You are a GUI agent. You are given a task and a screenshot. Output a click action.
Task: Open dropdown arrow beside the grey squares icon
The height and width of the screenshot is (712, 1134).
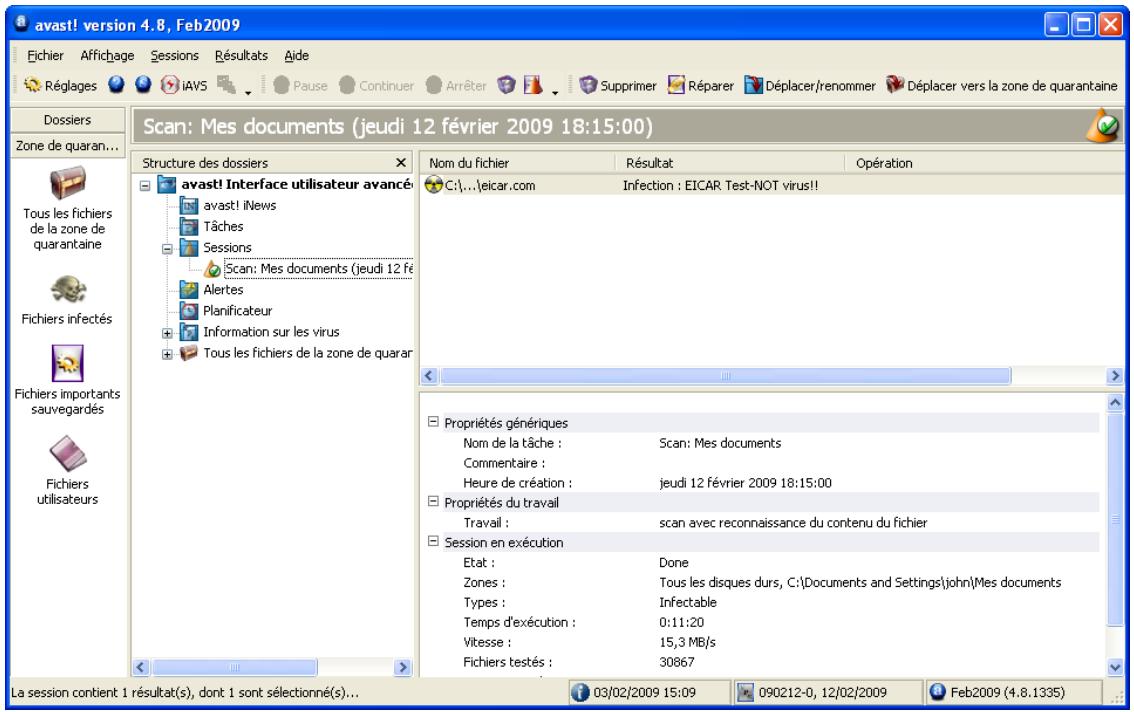click(248, 92)
